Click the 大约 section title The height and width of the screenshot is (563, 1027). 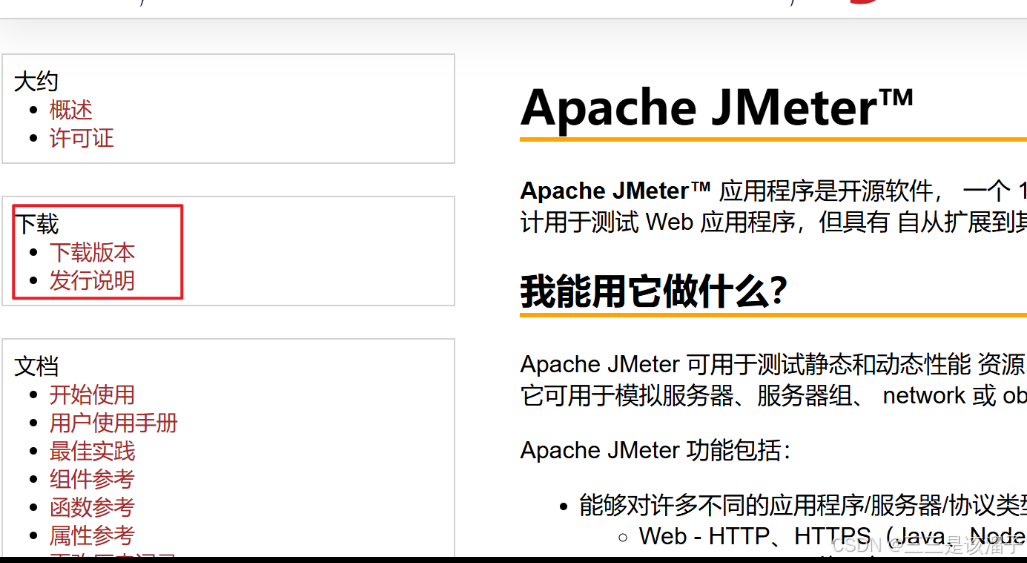click(36, 82)
